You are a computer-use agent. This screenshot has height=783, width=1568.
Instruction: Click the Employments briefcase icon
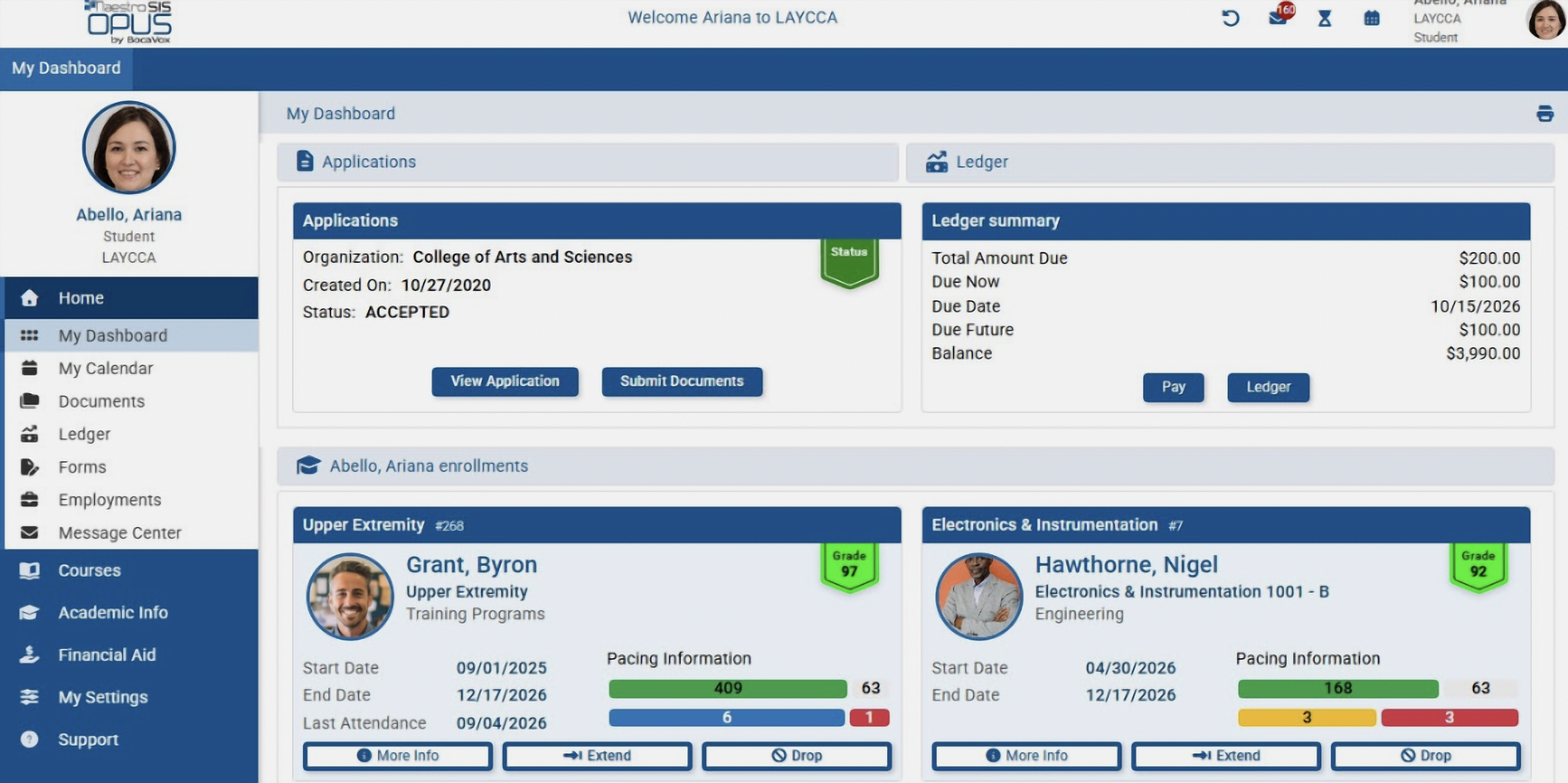(29, 499)
